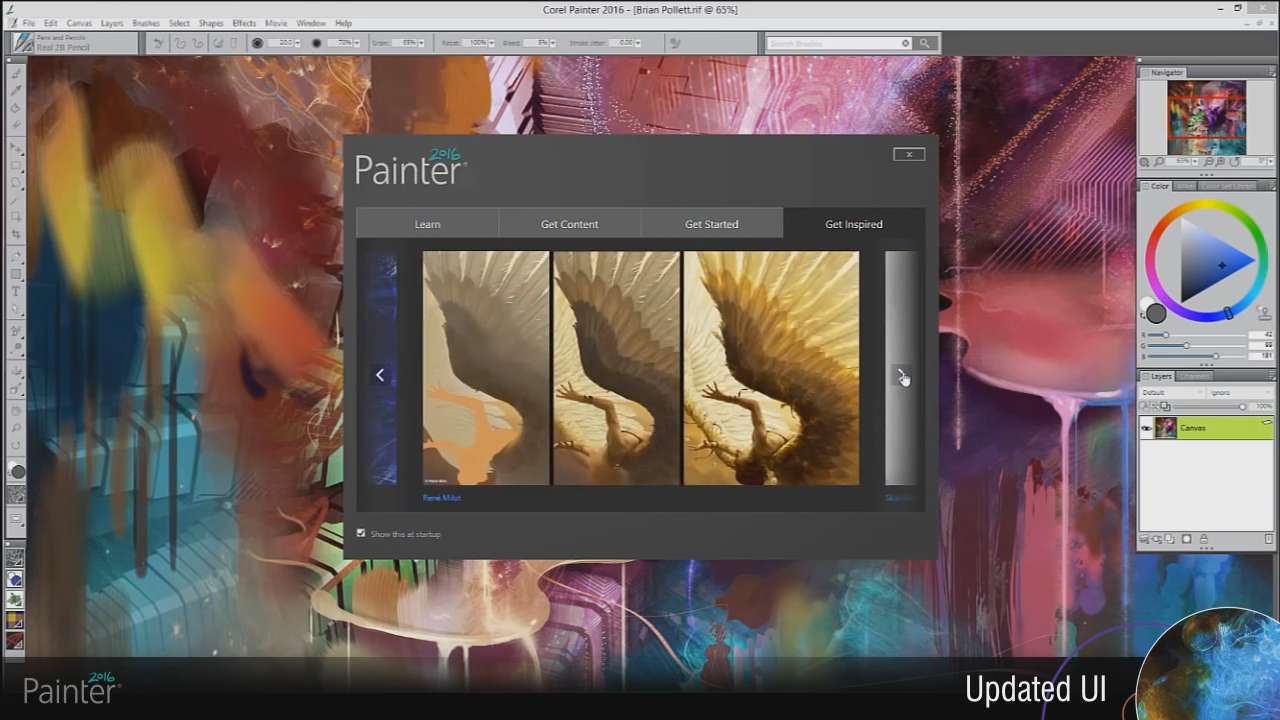Open the Nozzle selector in toolbox
The image size is (1280, 720).
[15, 599]
